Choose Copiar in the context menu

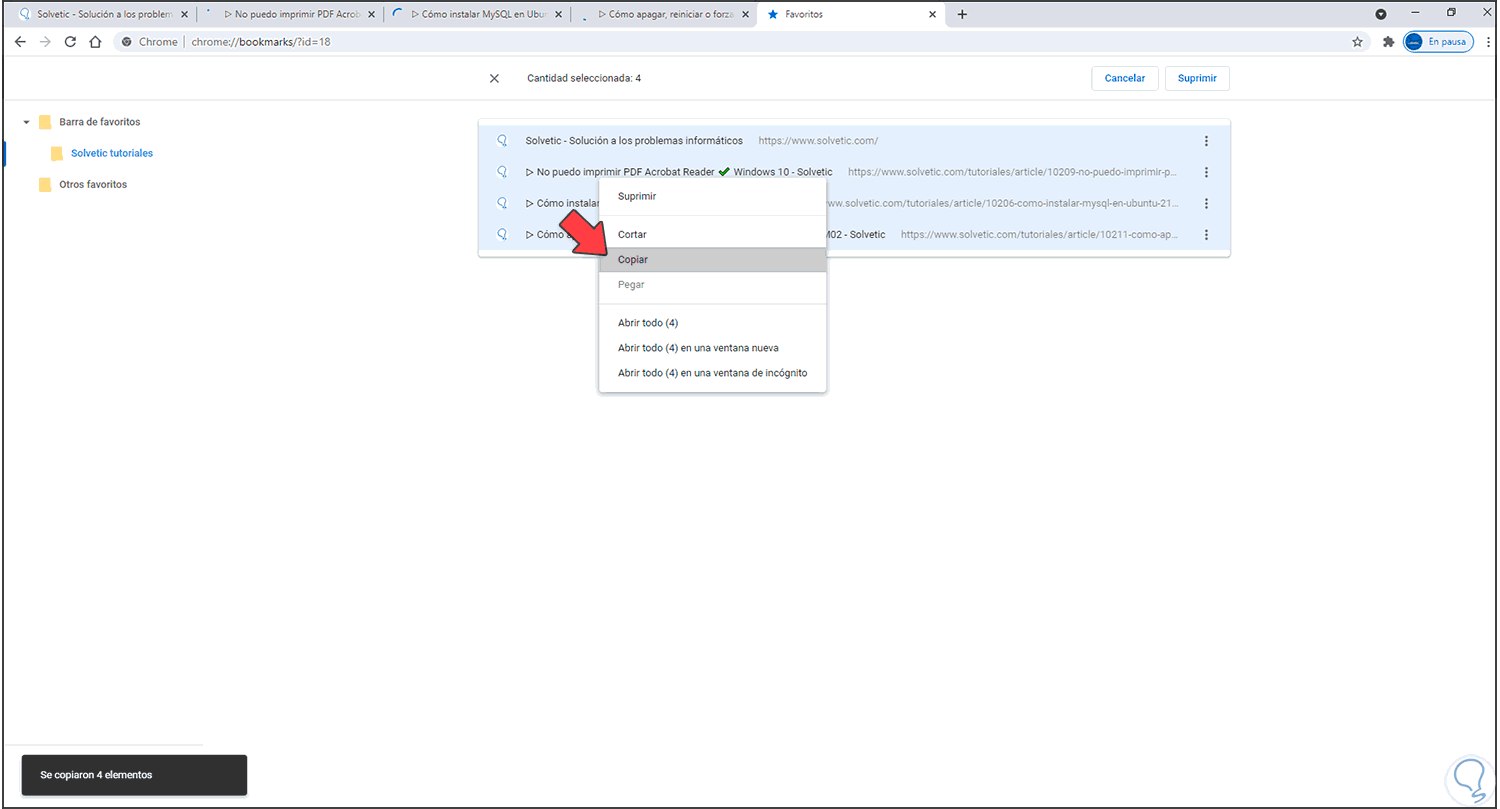tap(713, 259)
